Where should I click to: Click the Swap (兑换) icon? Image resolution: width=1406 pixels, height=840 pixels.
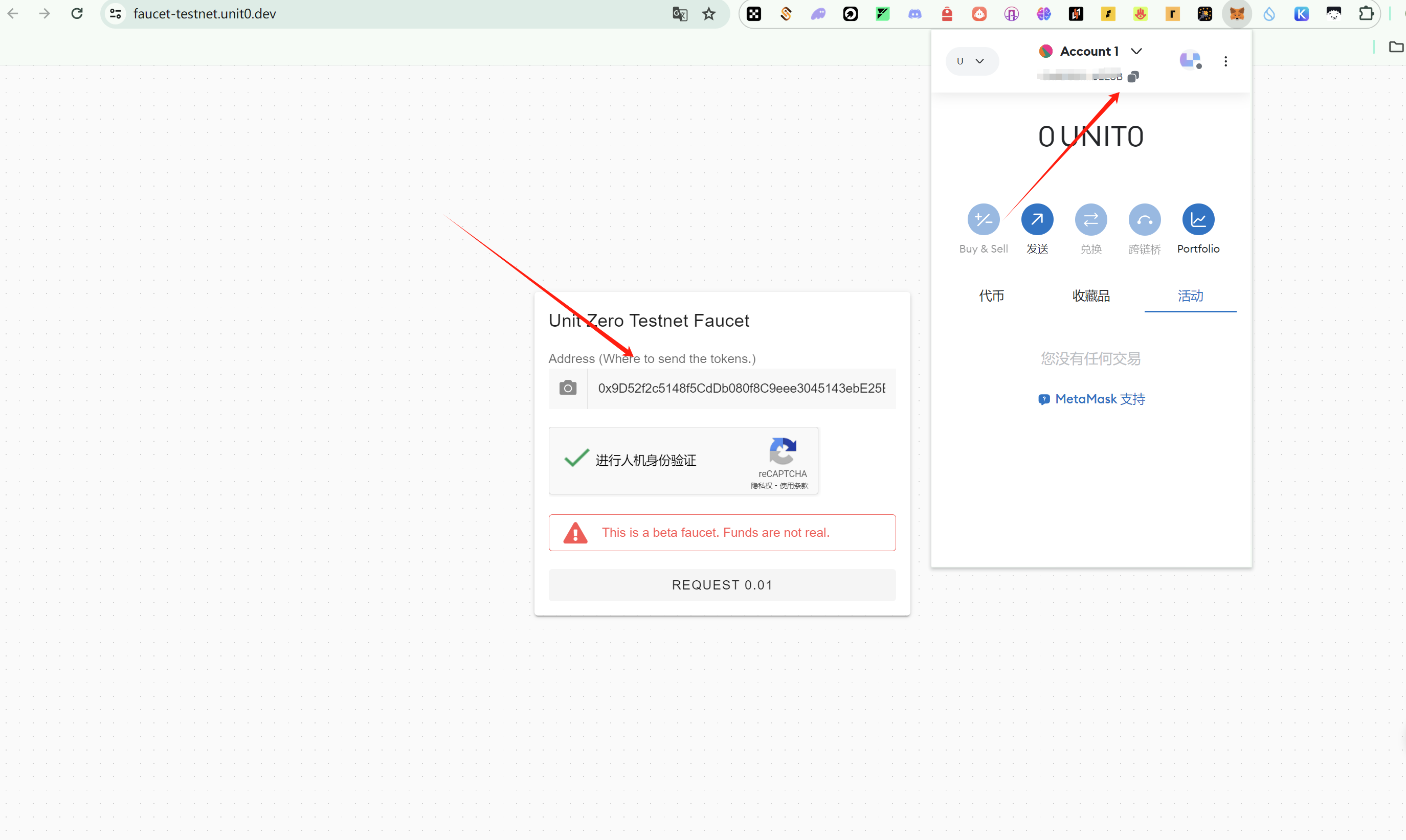(x=1090, y=220)
